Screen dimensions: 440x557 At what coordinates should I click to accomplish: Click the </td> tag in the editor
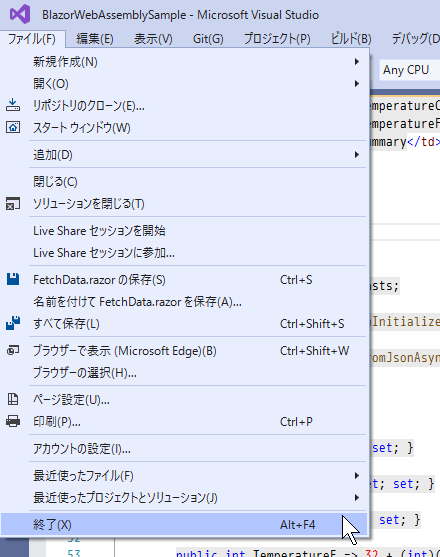point(423,142)
